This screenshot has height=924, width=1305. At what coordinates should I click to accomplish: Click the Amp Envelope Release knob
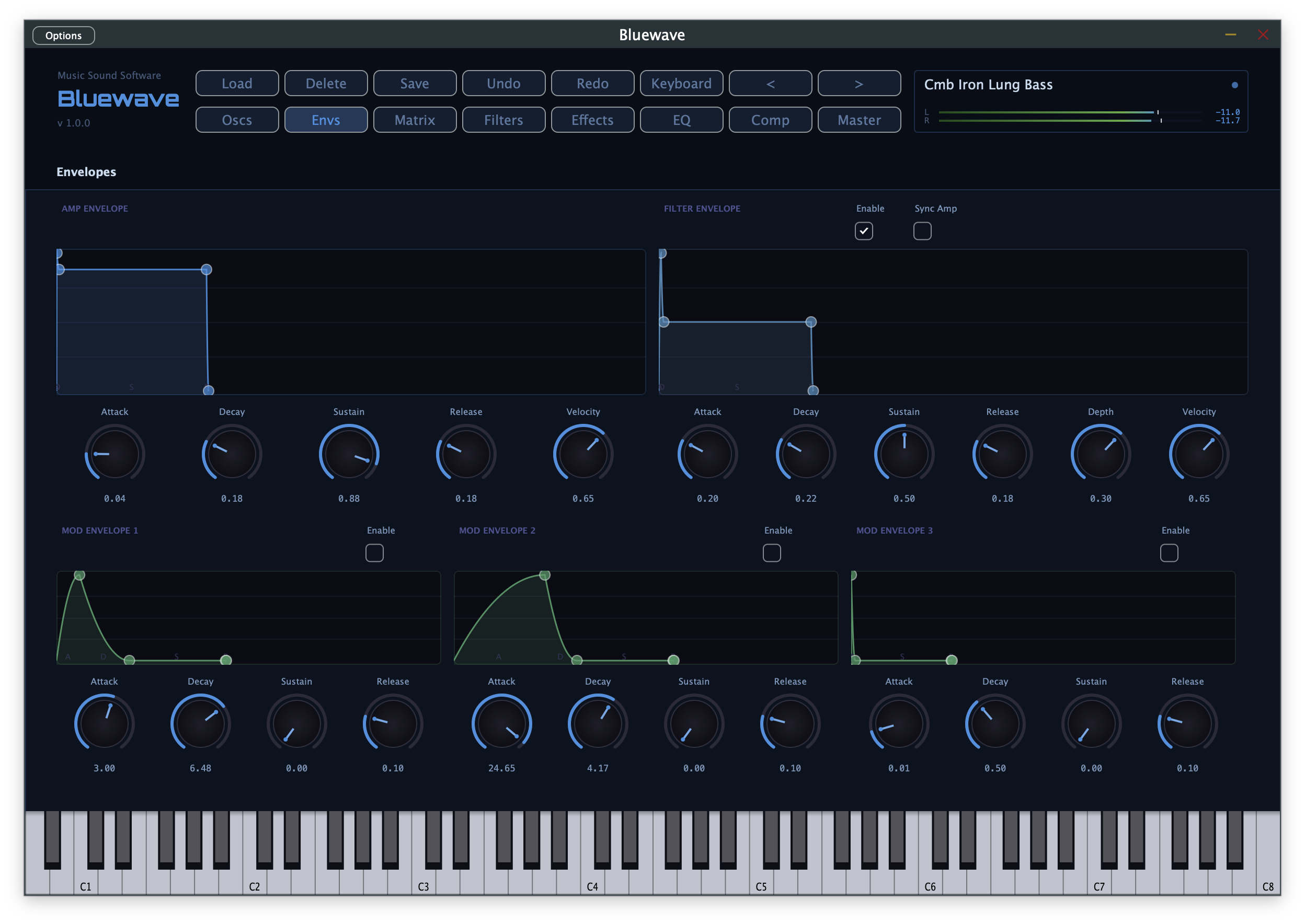(x=466, y=454)
